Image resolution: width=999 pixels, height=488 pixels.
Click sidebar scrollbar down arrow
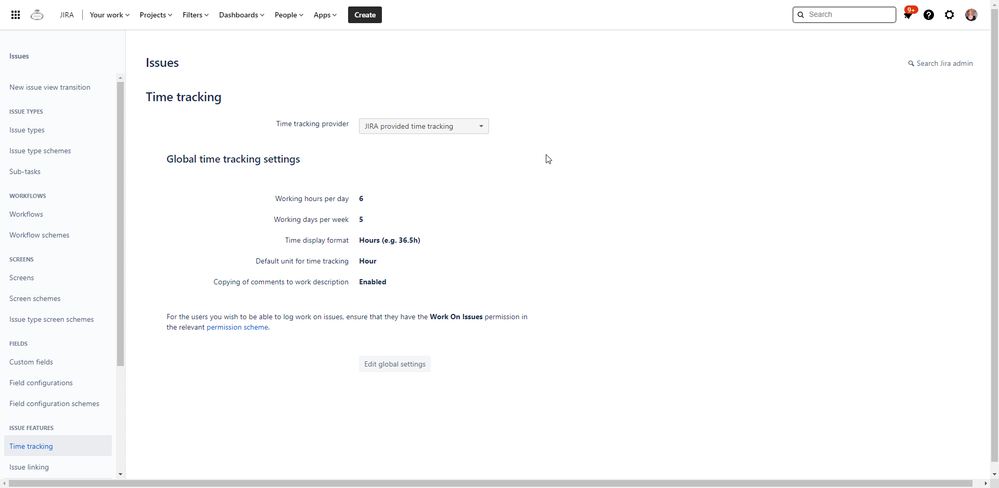click(x=120, y=475)
